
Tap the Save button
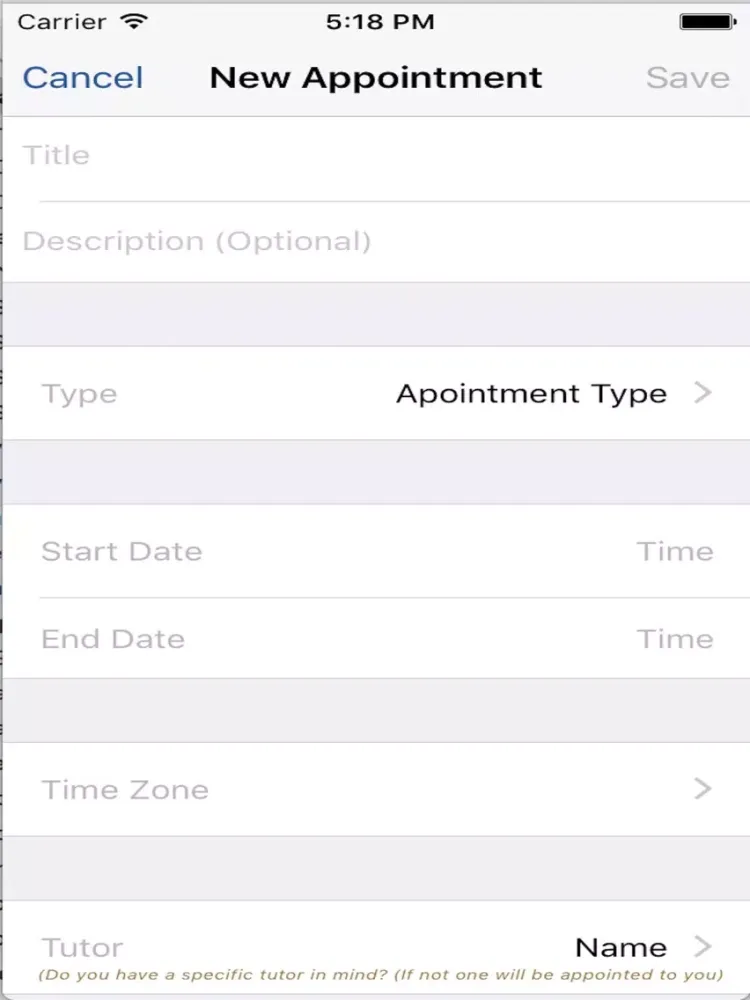pos(688,78)
